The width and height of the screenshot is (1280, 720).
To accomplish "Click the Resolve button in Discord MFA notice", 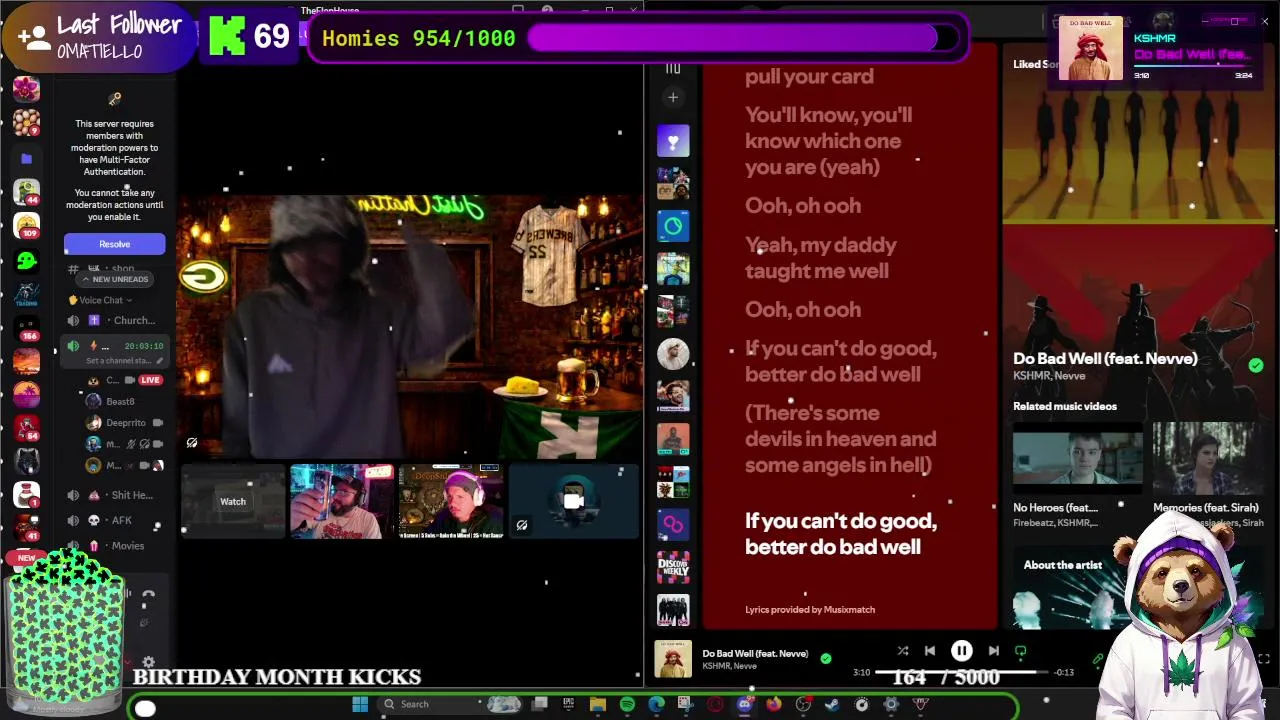I will 114,244.
